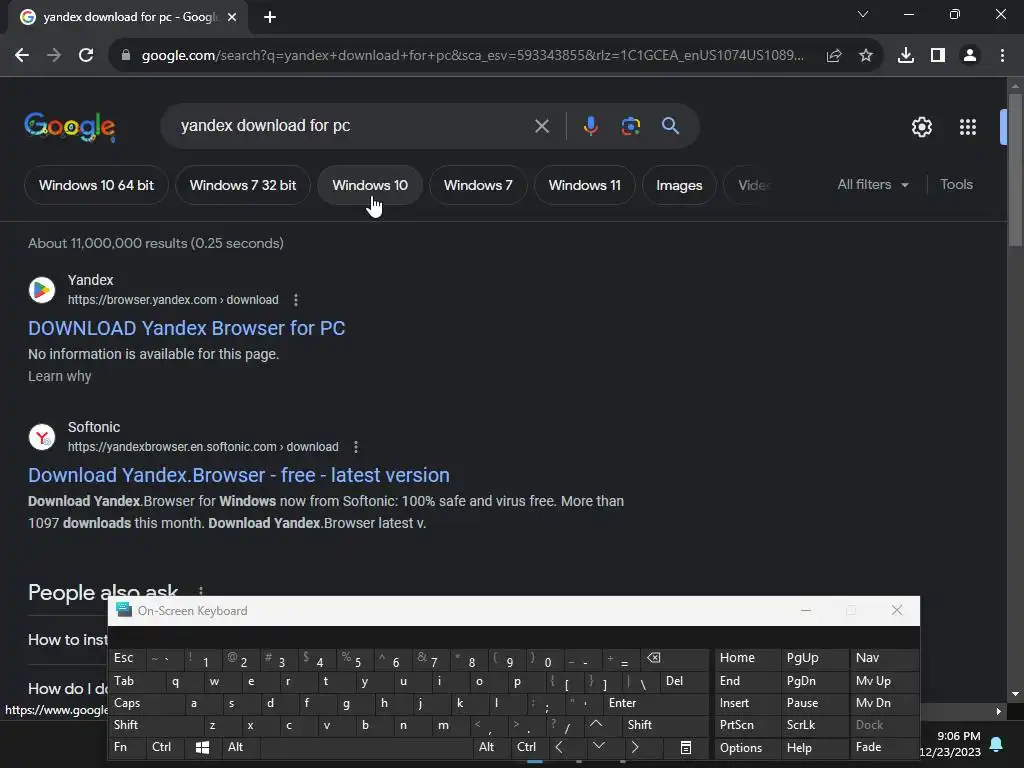Select the Windows 7 32 bit filter

tap(243, 185)
